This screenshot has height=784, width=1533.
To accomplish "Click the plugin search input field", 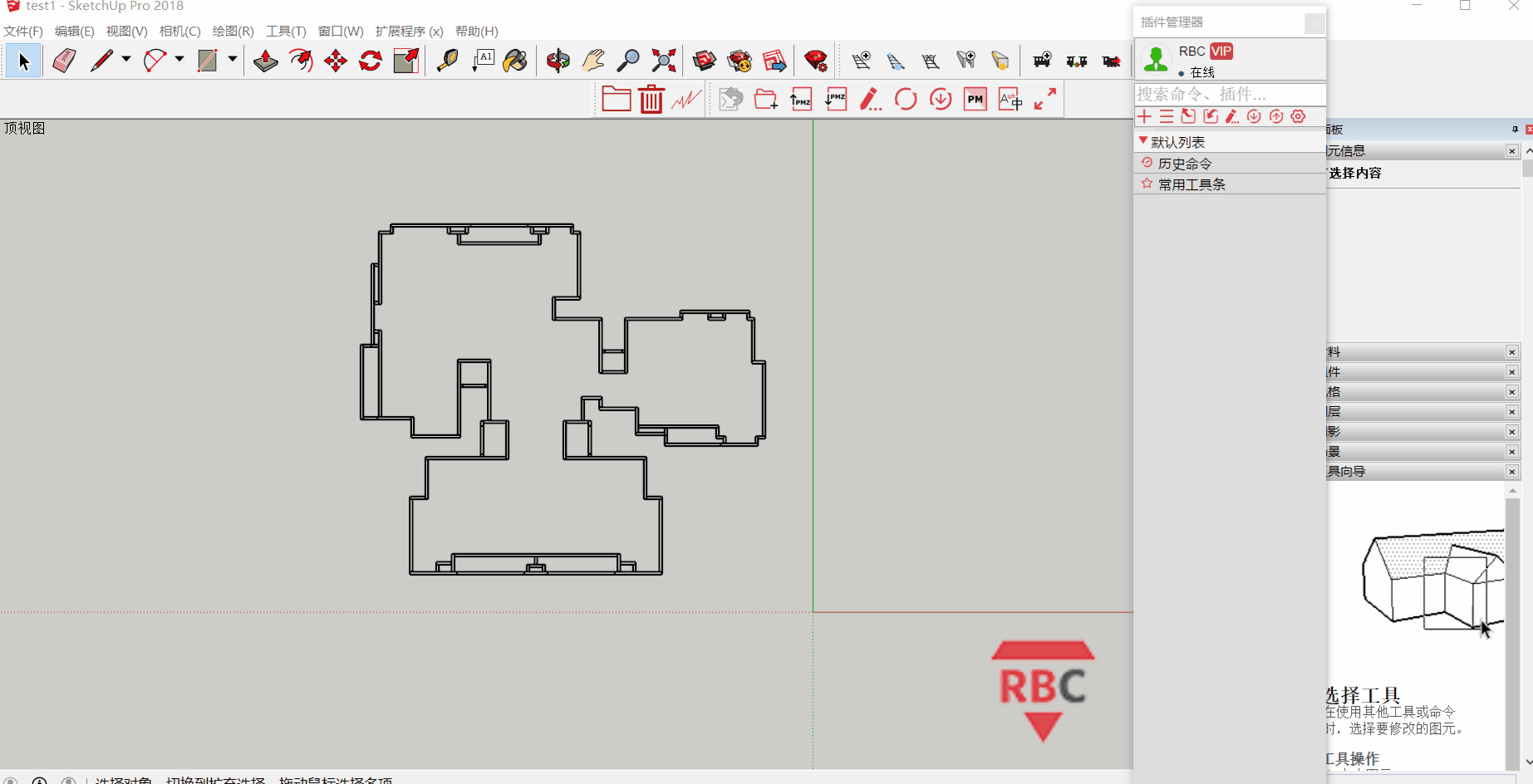I will (1228, 94).
